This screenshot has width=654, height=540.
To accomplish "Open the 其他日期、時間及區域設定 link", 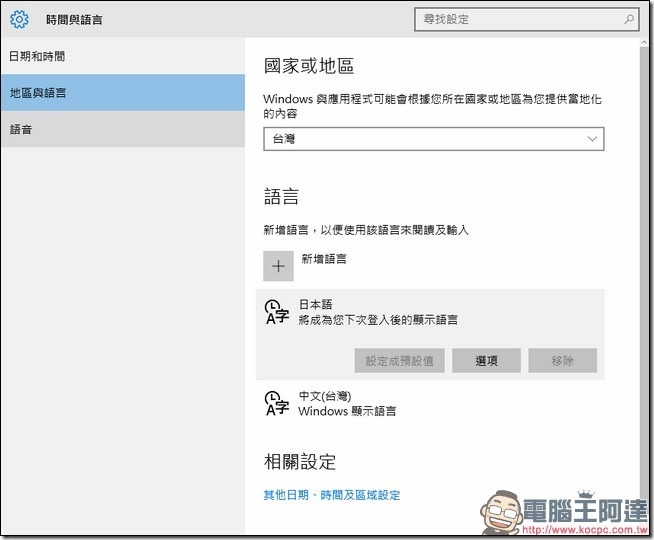I will tap(332, 495).
